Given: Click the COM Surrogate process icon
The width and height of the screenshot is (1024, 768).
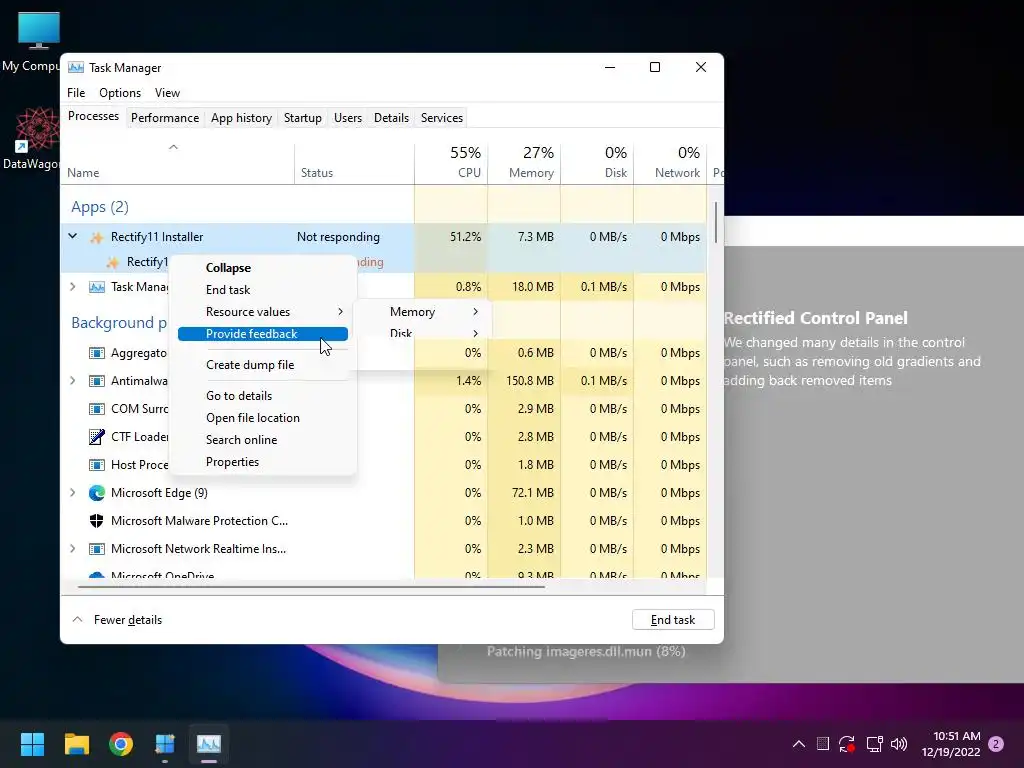Looking at the screenshot, I should click(97, 409).
